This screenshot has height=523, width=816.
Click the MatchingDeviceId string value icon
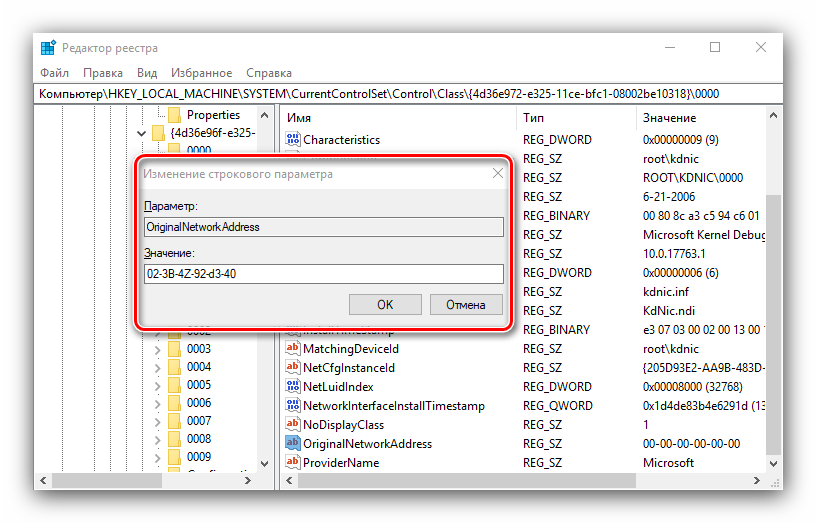(293, 349)
